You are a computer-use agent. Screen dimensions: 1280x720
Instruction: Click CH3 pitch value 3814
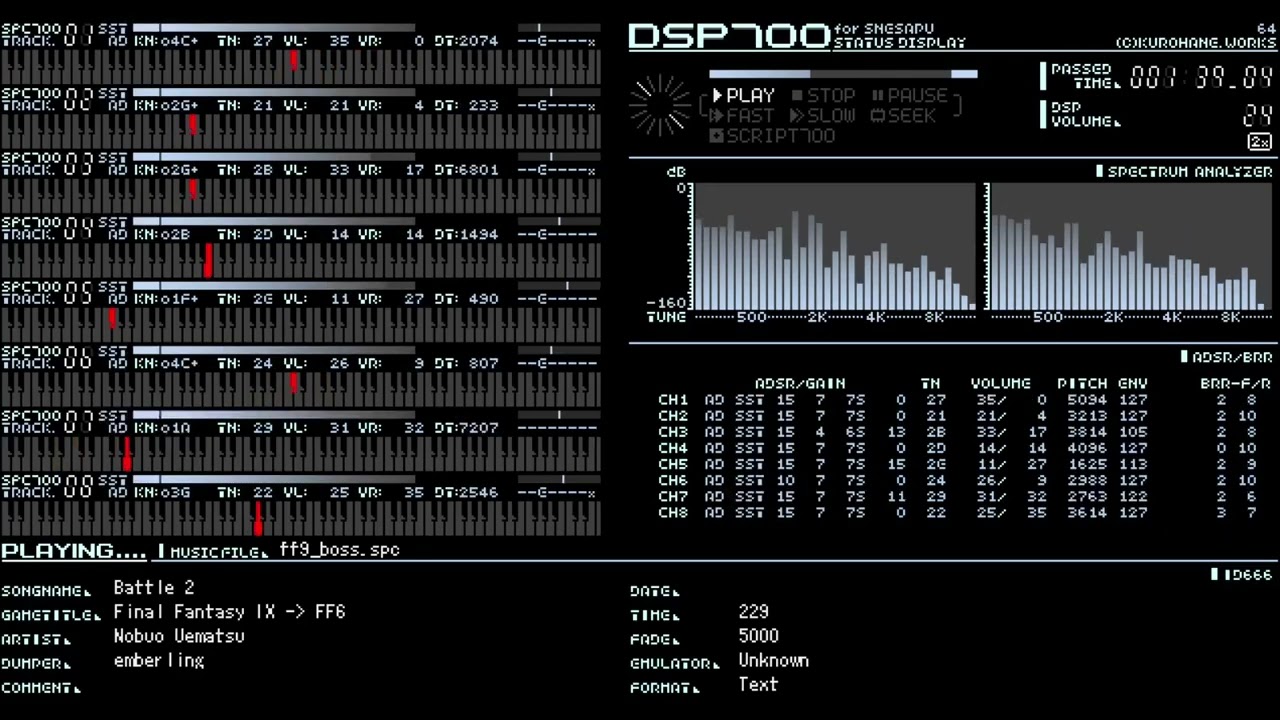[x=1087, y=432]
